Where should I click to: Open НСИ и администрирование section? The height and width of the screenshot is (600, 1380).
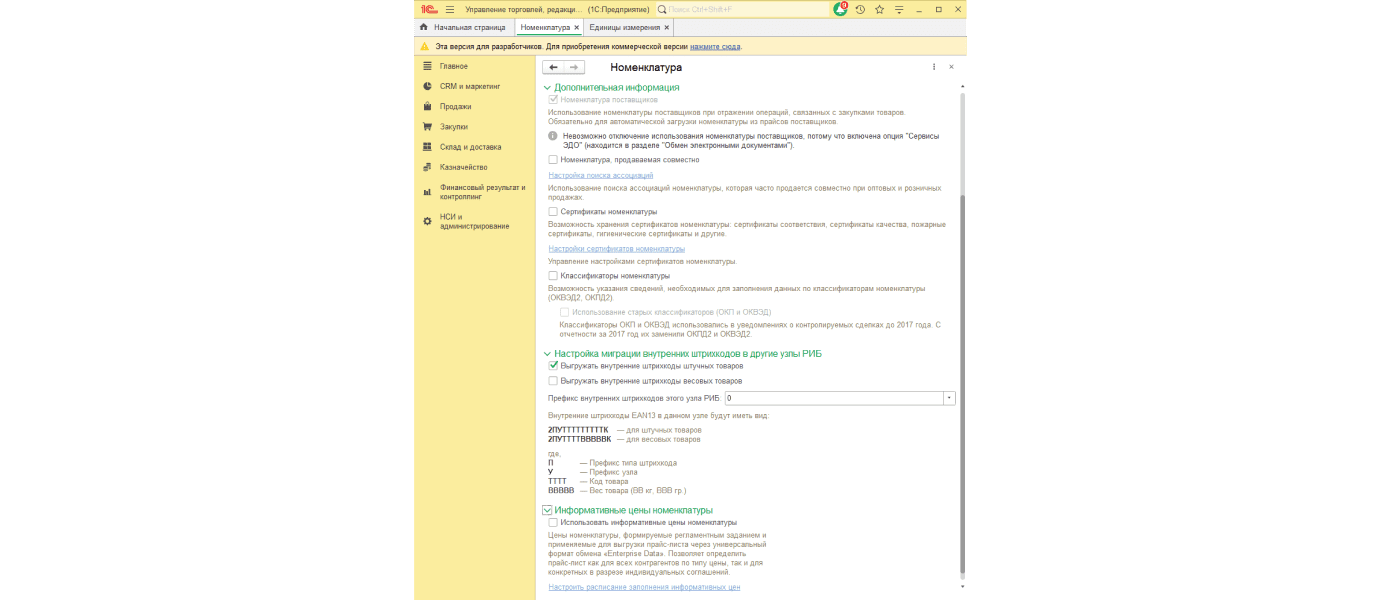[x=474, y=221]
